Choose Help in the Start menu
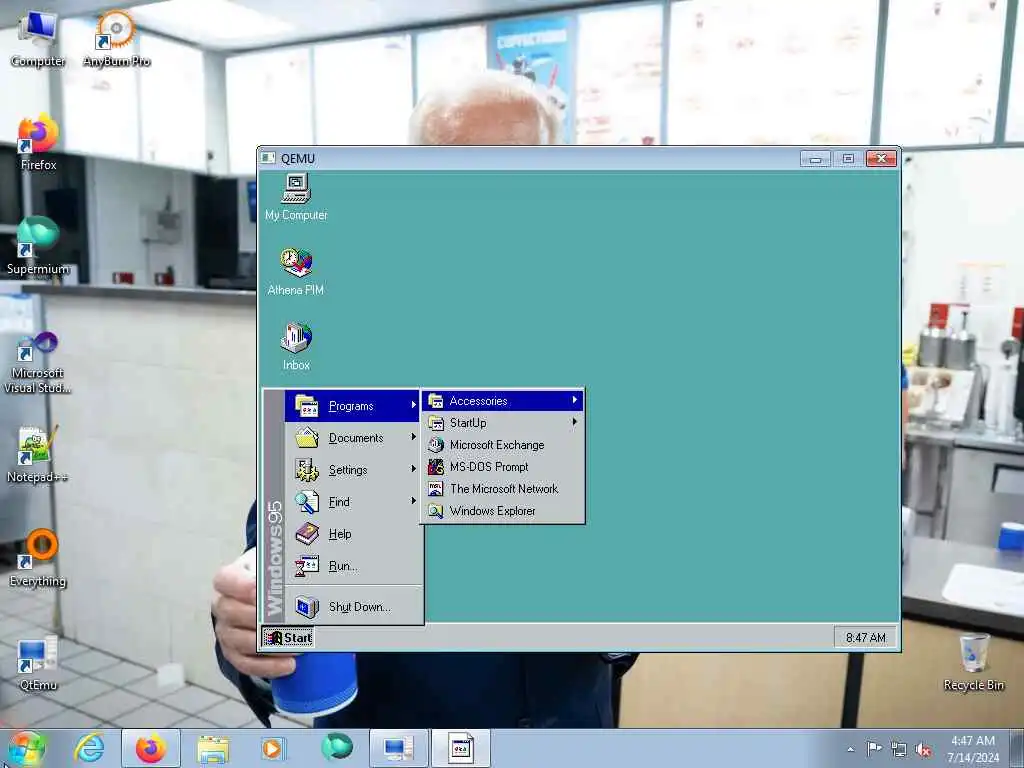Viewport: 1024px width, 768px height. 353,534
